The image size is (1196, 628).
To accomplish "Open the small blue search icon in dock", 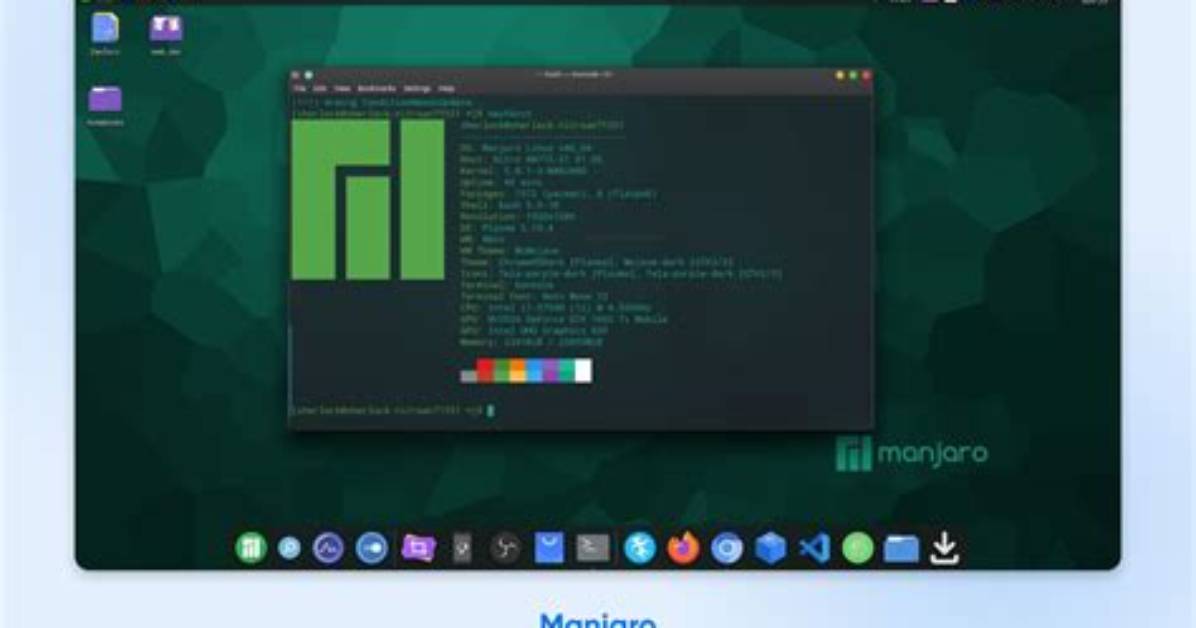I will [289, 548].
